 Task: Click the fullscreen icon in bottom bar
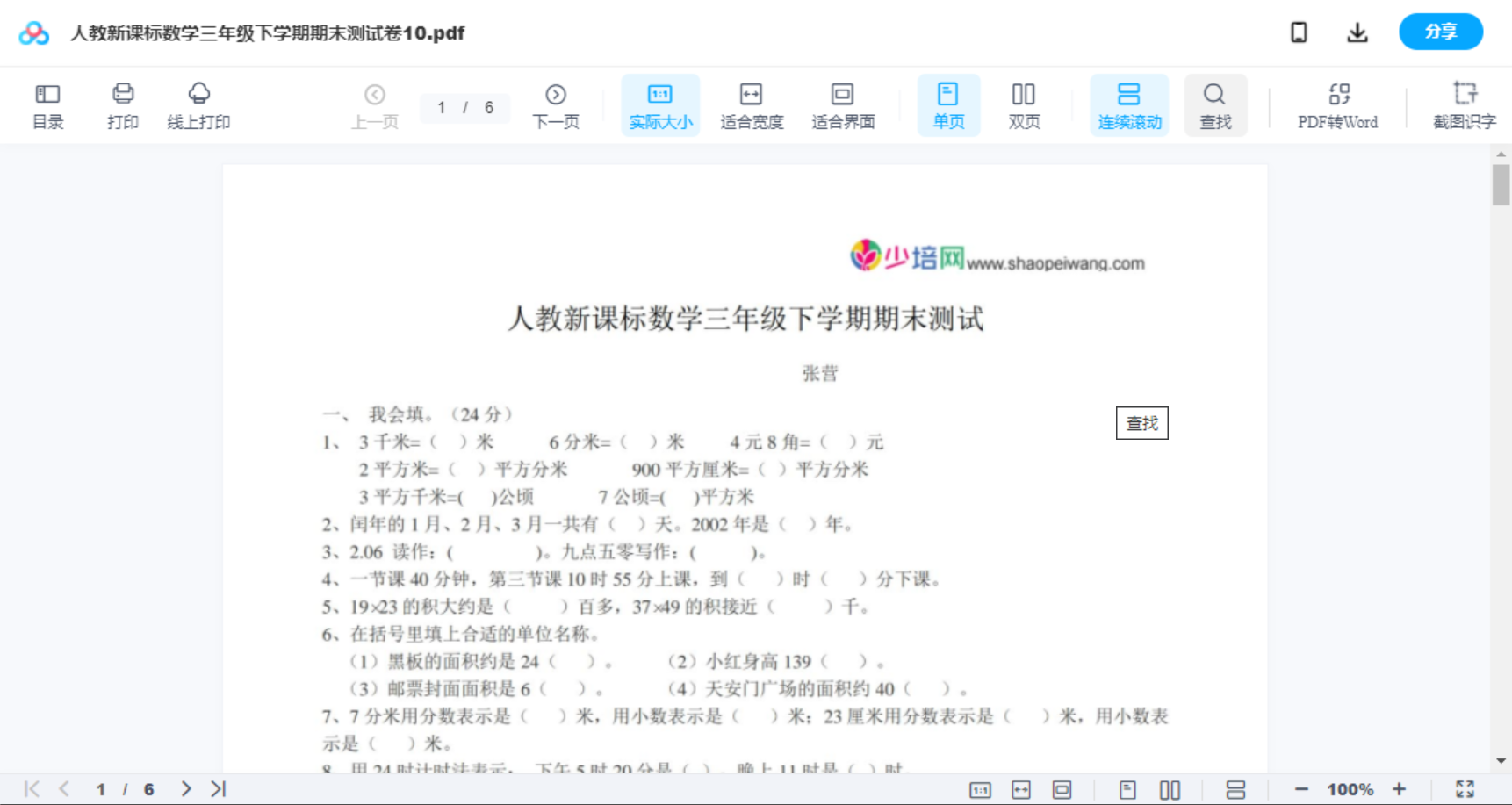pos(1465,788)
